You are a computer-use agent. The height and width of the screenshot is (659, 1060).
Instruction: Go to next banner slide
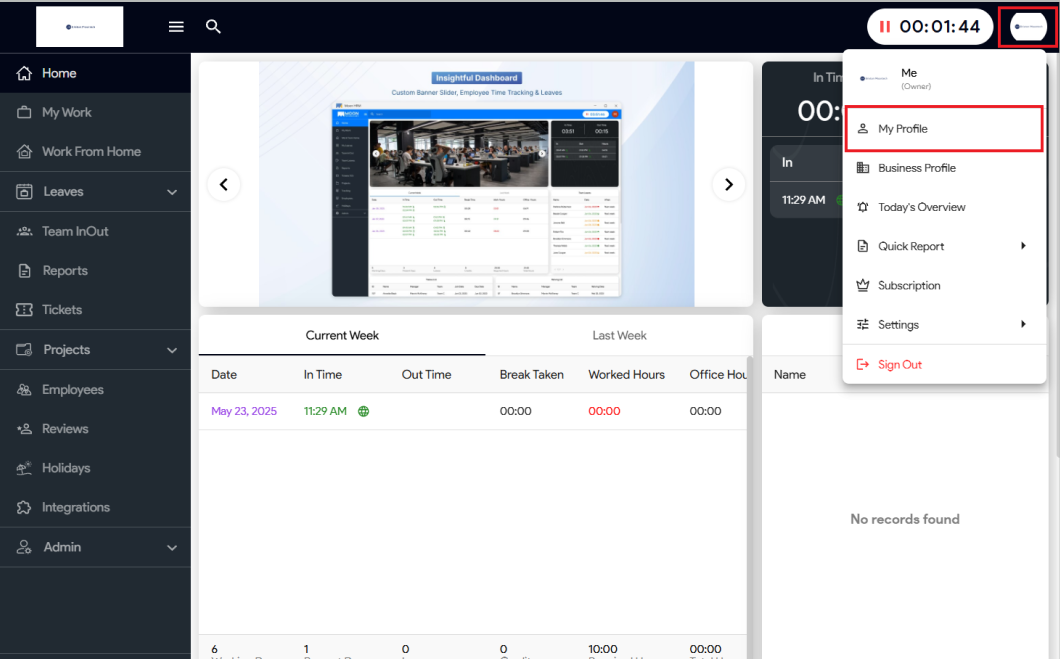[x=728, y=184]
